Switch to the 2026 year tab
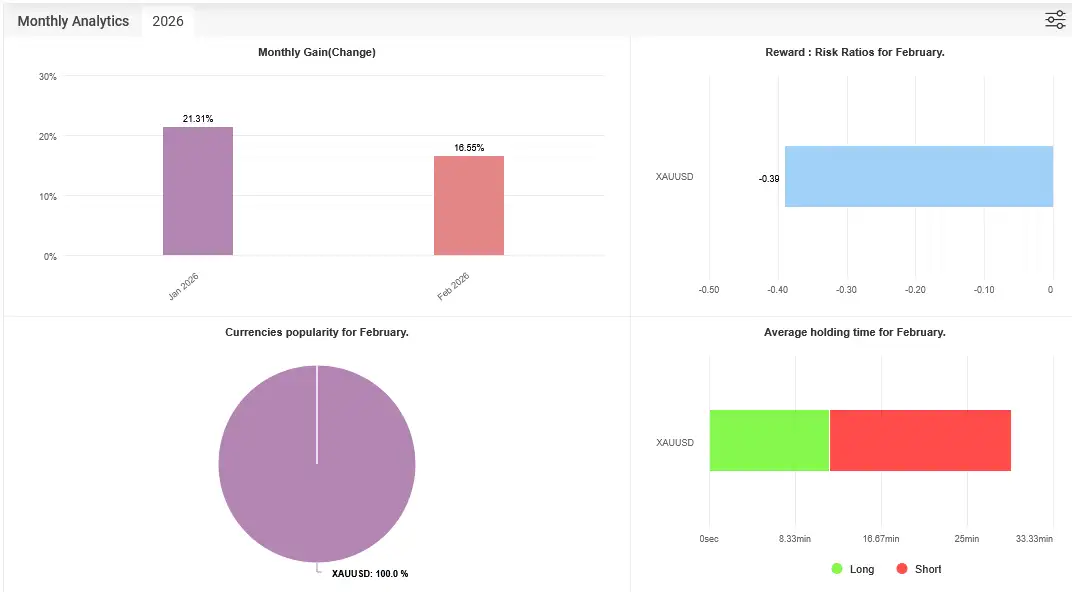The height and width of the screenshot is (592, 1072). [168, 21]
